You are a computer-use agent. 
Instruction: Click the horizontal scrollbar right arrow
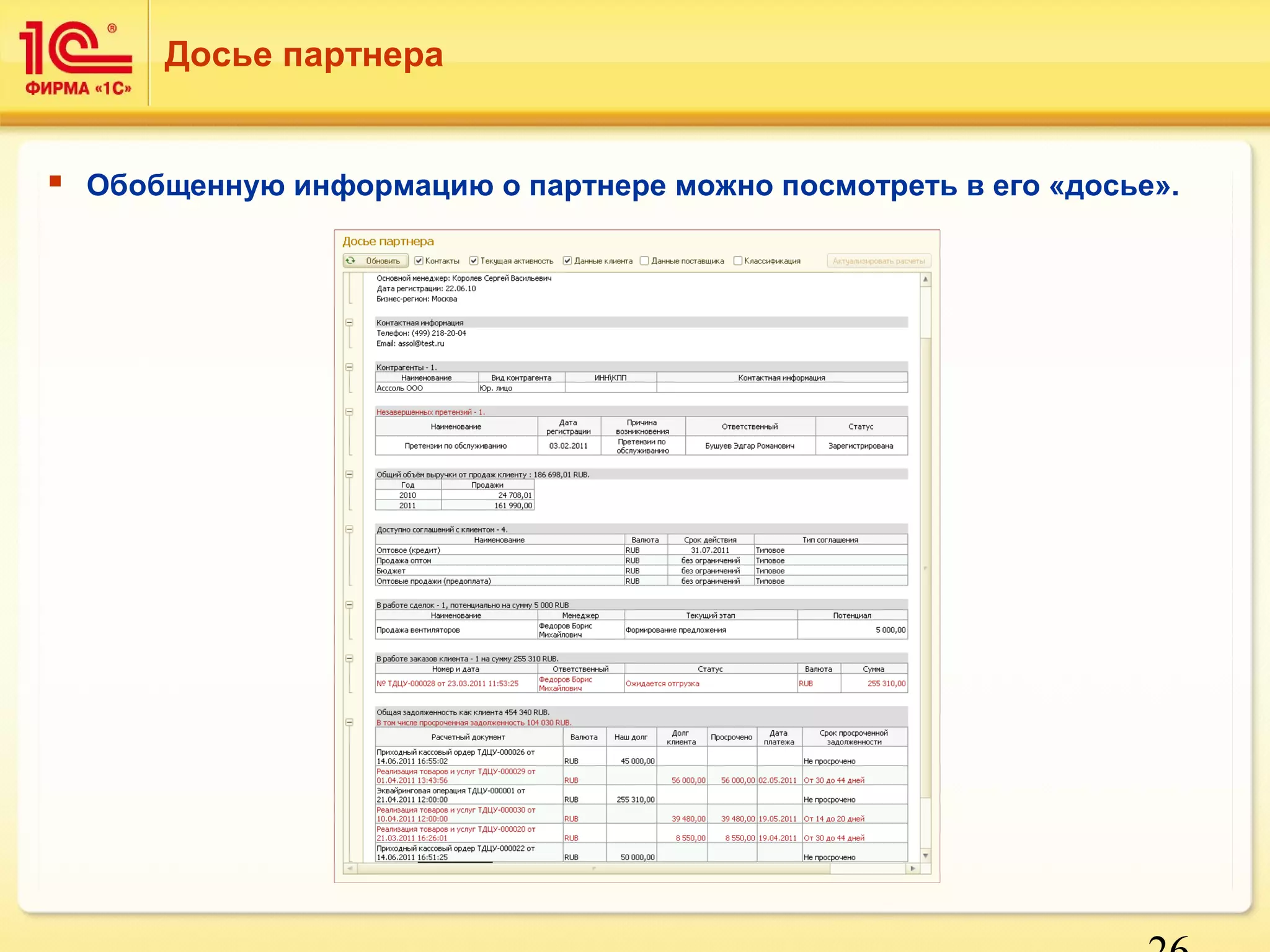tap(912, 868)
